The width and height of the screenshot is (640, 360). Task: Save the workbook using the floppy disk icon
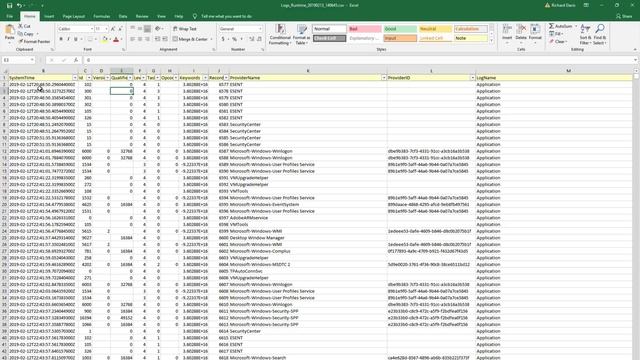pyautogui.click(x=9, y=5)
